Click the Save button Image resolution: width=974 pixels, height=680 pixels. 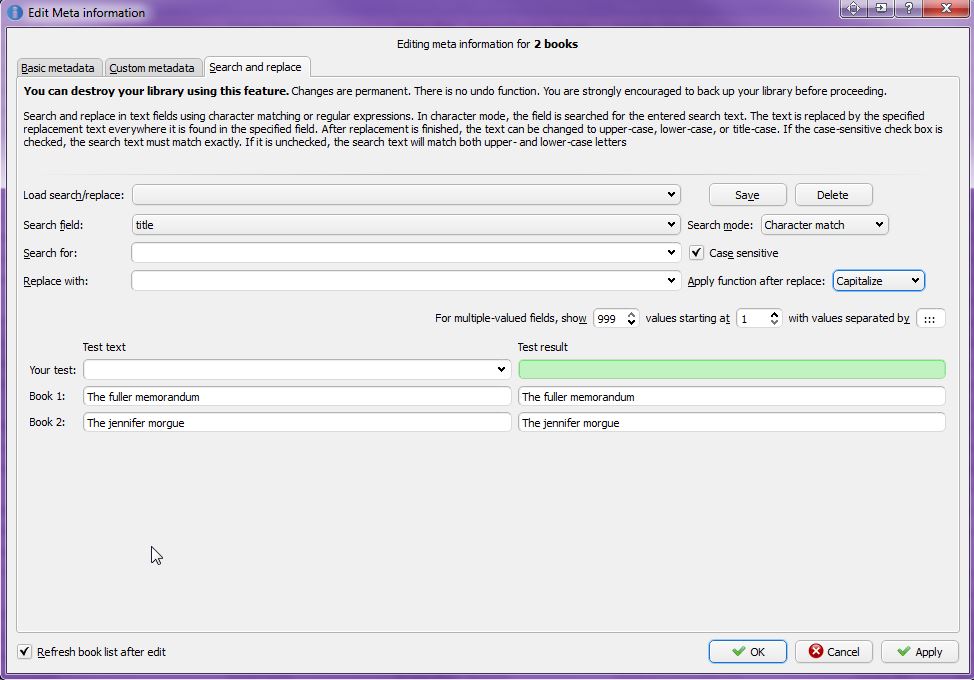click(x=747, y=195)
